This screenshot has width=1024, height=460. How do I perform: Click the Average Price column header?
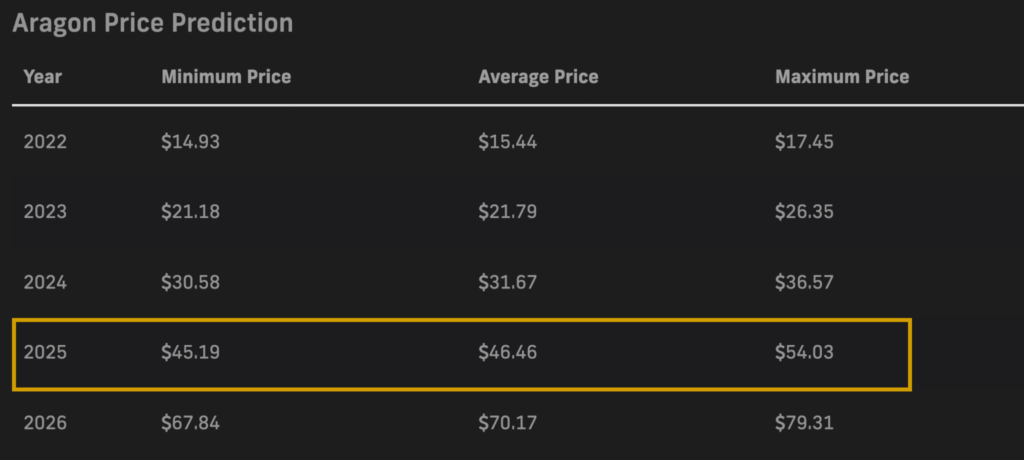point(538,76)
